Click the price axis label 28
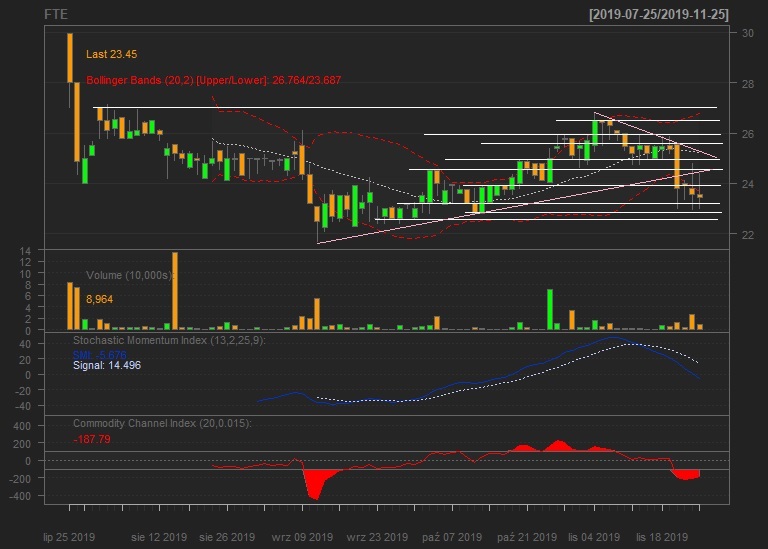768x549 pixels. pos(748,84)
